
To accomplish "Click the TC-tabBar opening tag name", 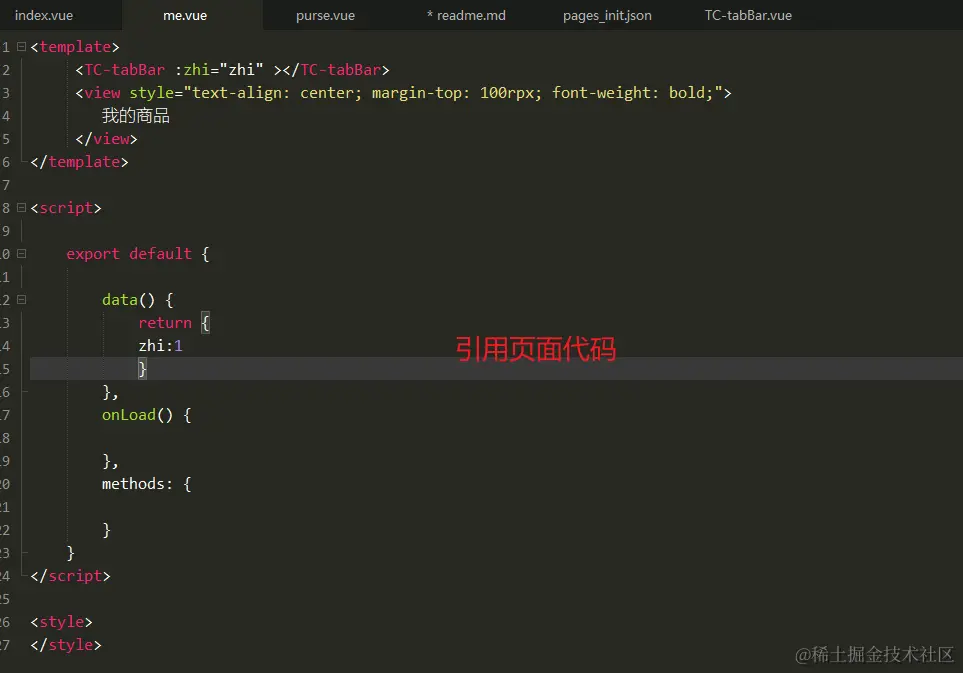I will (125, 70).
